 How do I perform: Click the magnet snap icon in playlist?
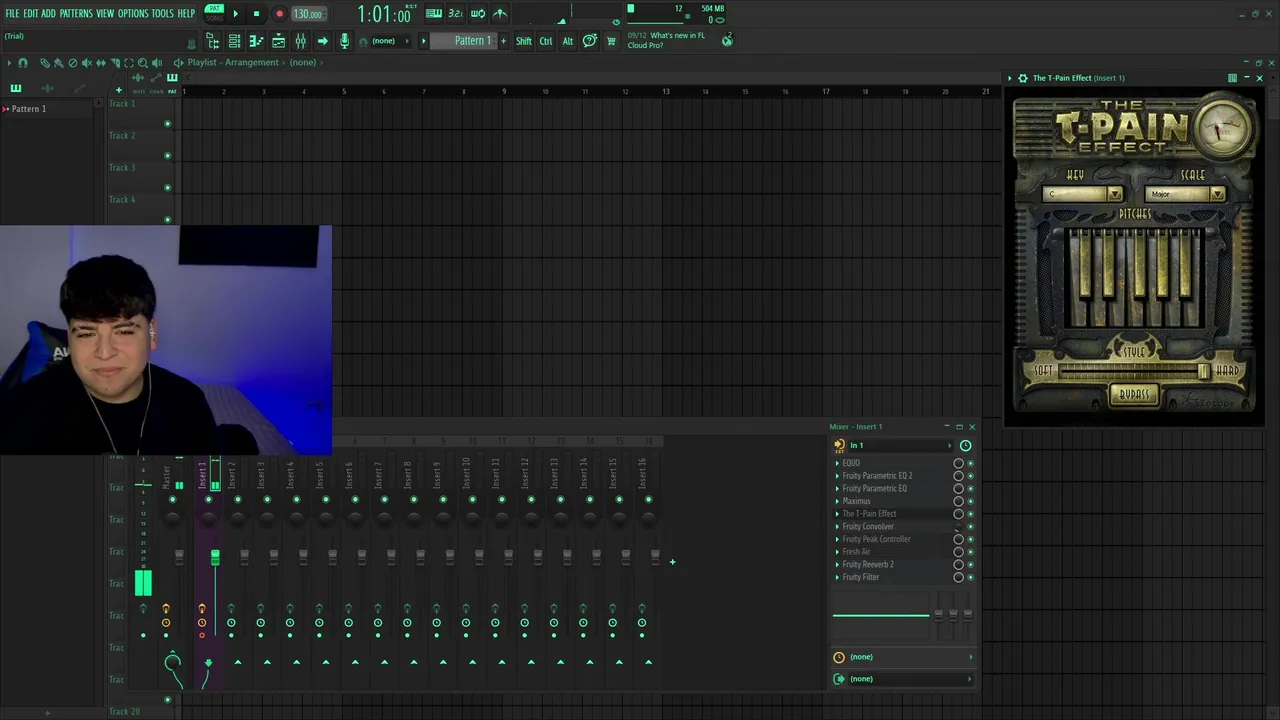tap(23, 63)
